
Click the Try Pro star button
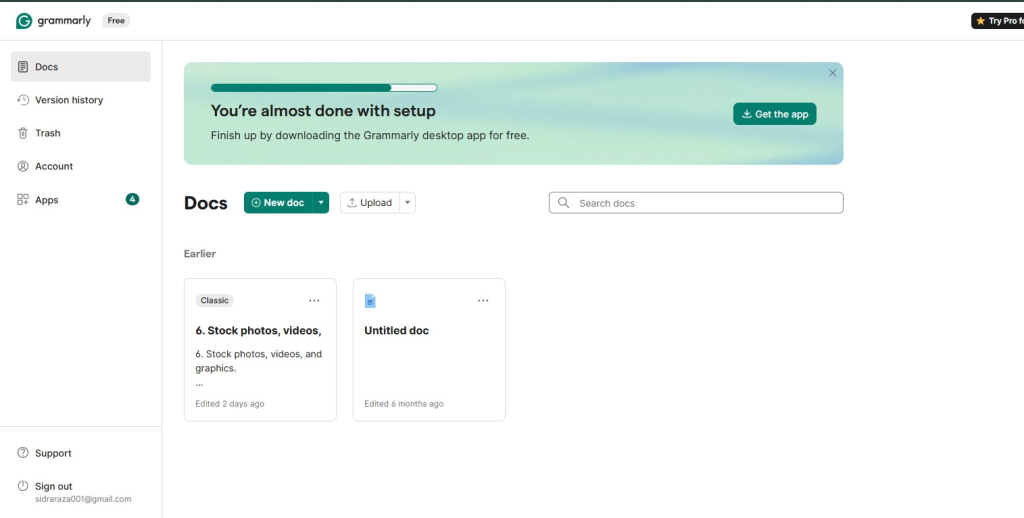tap(998, 21)
